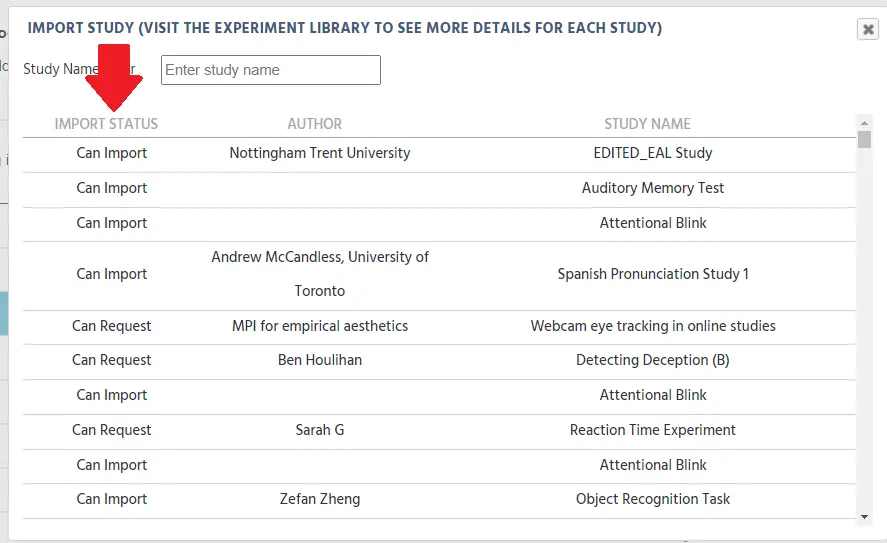Image resolution: width=887 pixels, height=543 pixels.
Task: Click Can Request for Reaction Time Experiment
Action: click(111, 430)
